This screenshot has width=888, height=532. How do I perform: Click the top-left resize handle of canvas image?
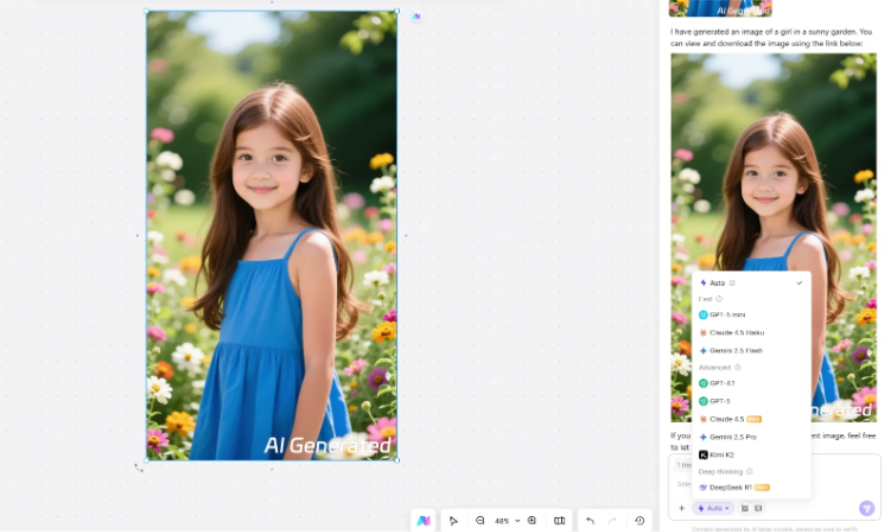(x=147, y=11)
